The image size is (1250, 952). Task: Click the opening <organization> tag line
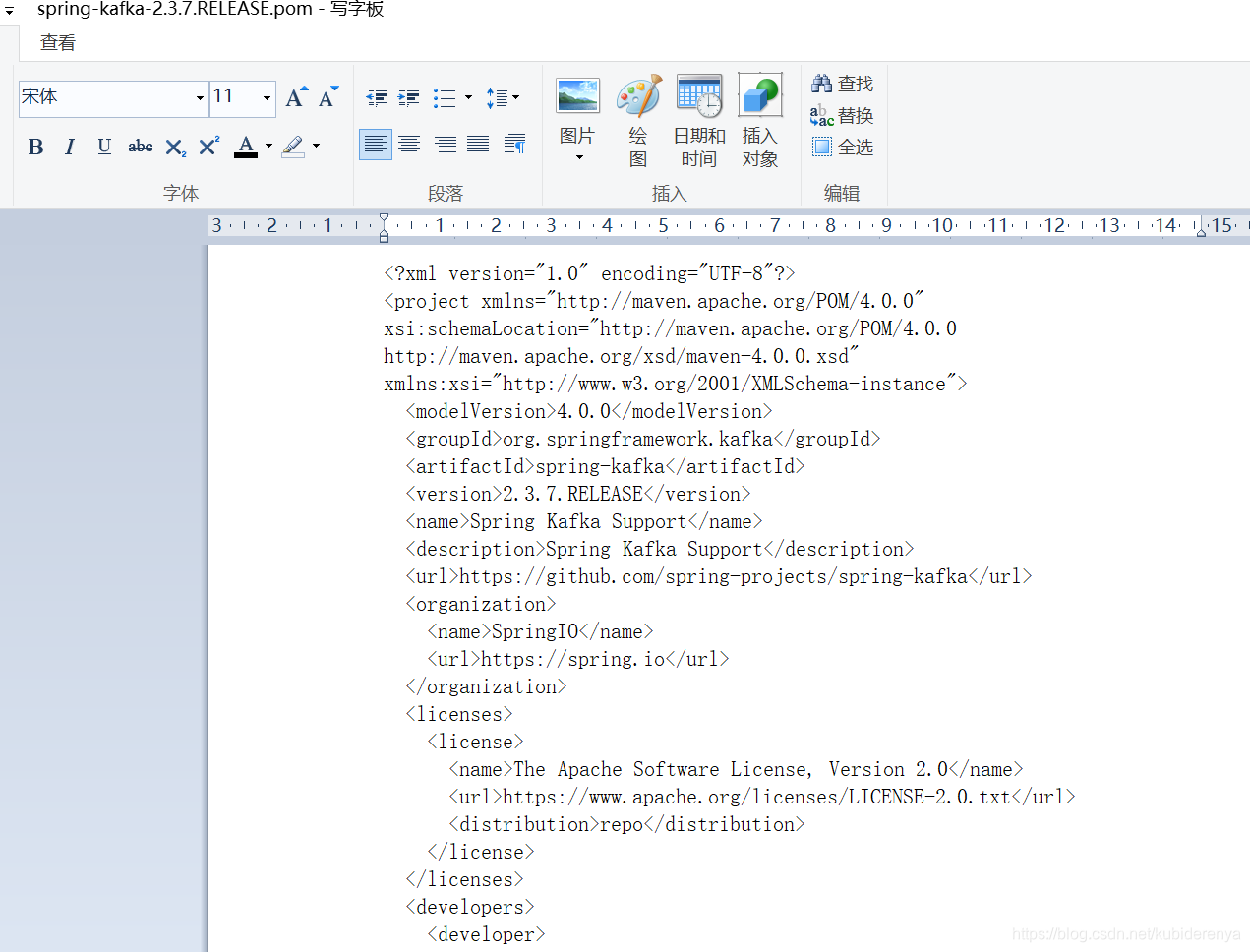pyautogui.click(x=481, y=604)
